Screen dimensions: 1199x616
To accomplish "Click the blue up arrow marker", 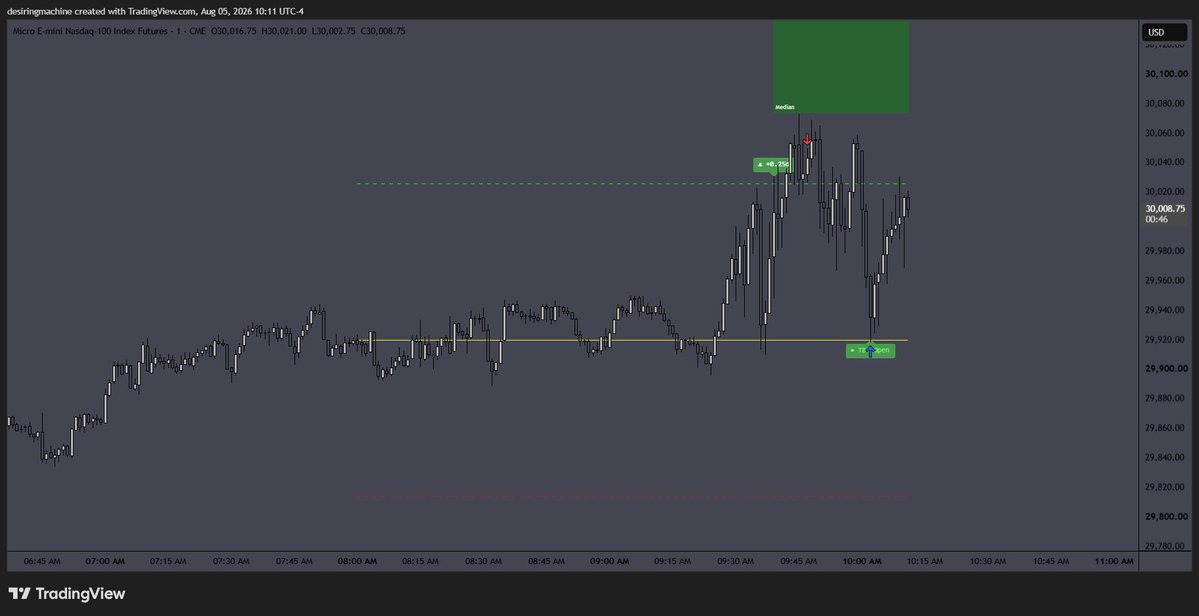I will pos(870,351).
